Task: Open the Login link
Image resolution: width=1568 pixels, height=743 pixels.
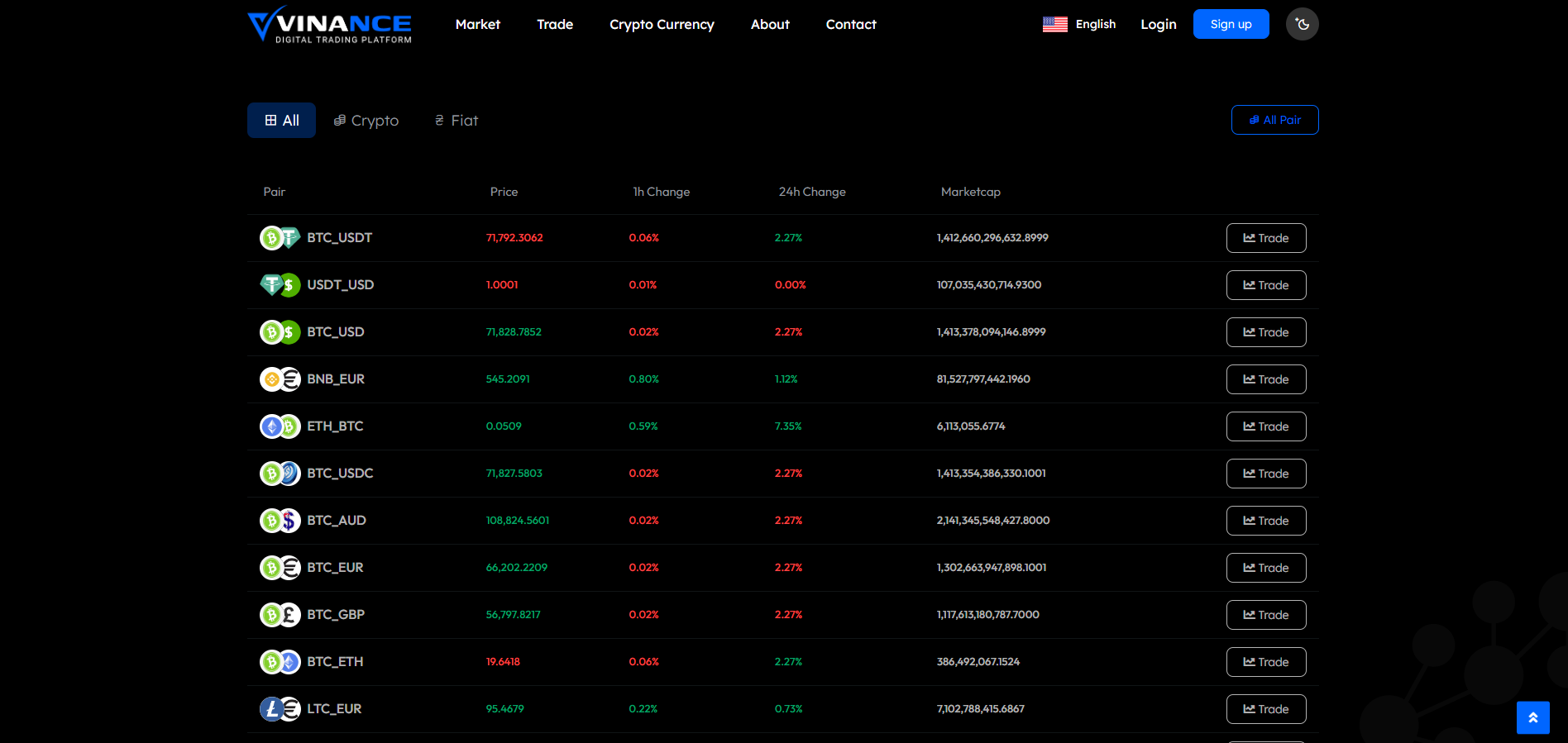Action: coord(1158,25)
